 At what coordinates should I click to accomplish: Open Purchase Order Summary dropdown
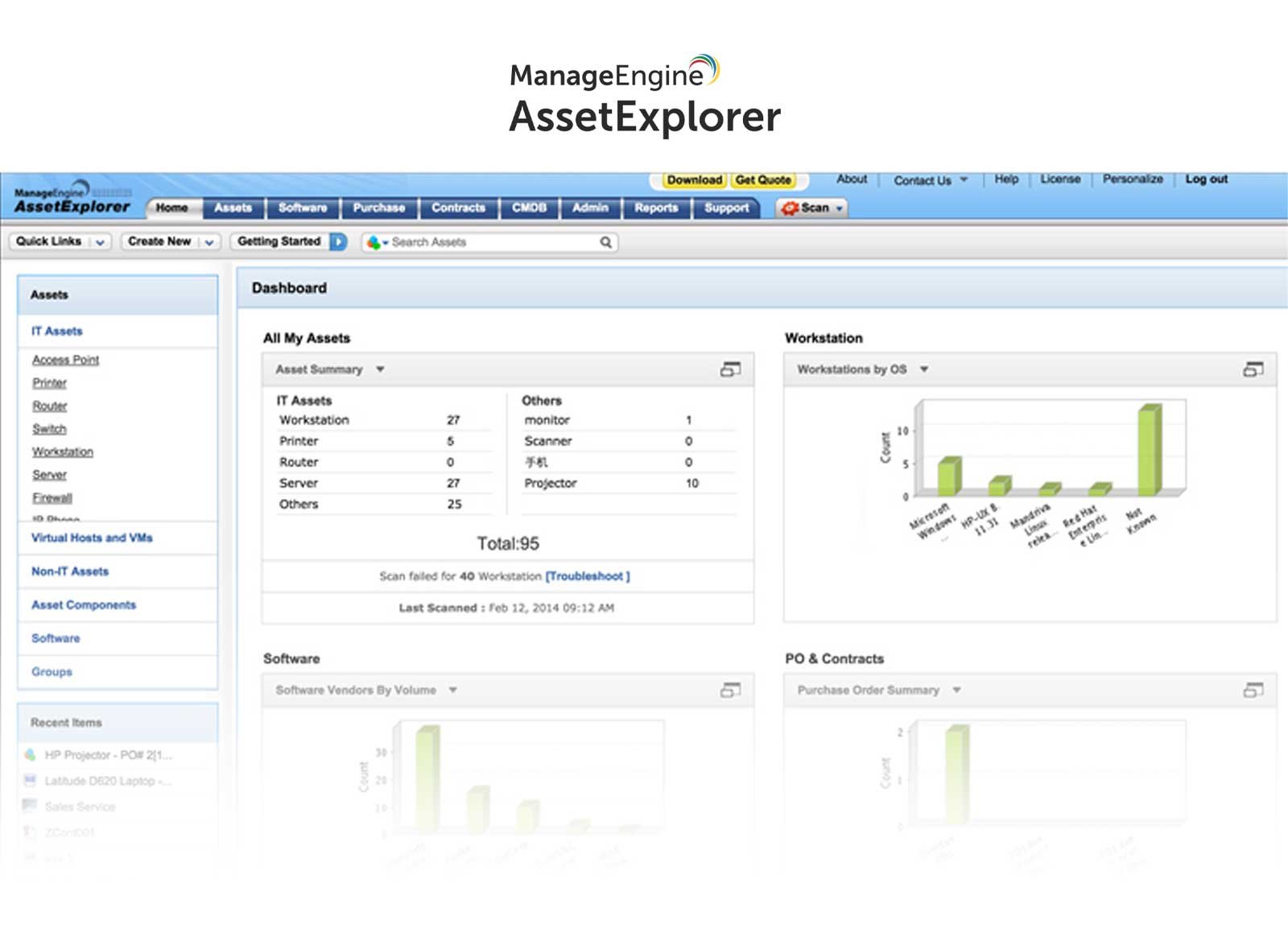coord(956,690)
